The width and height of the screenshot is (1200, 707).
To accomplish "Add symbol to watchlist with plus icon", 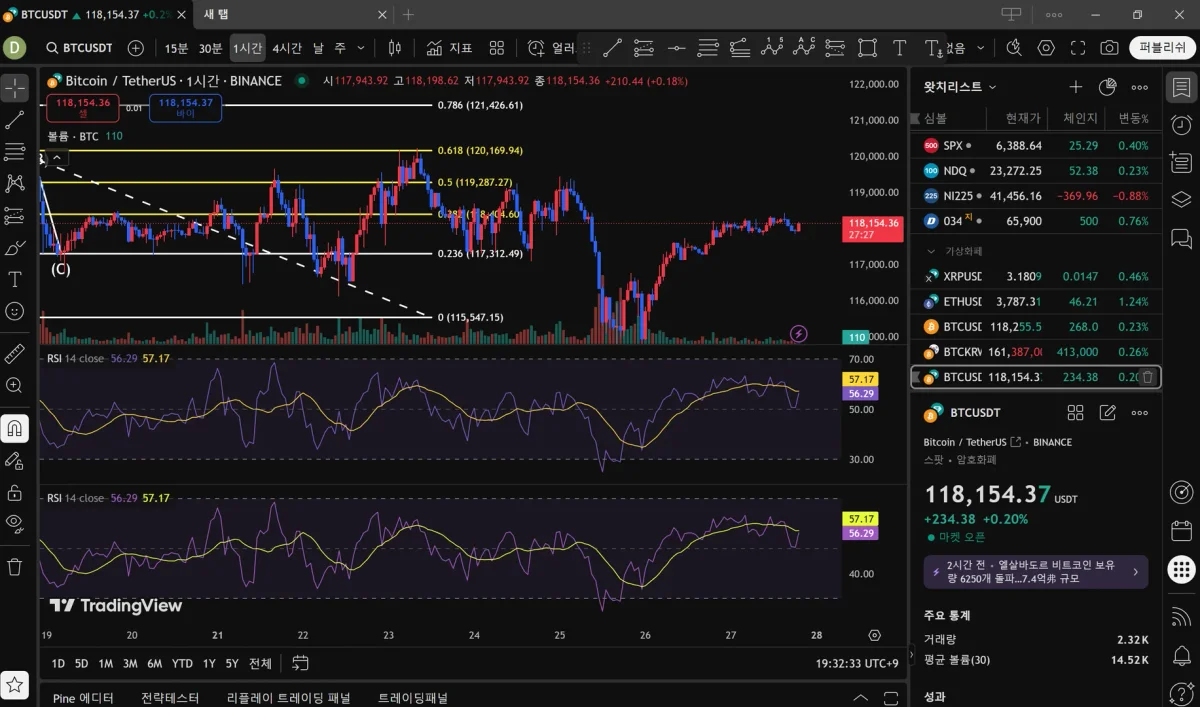I will (x=1075, y=88).
